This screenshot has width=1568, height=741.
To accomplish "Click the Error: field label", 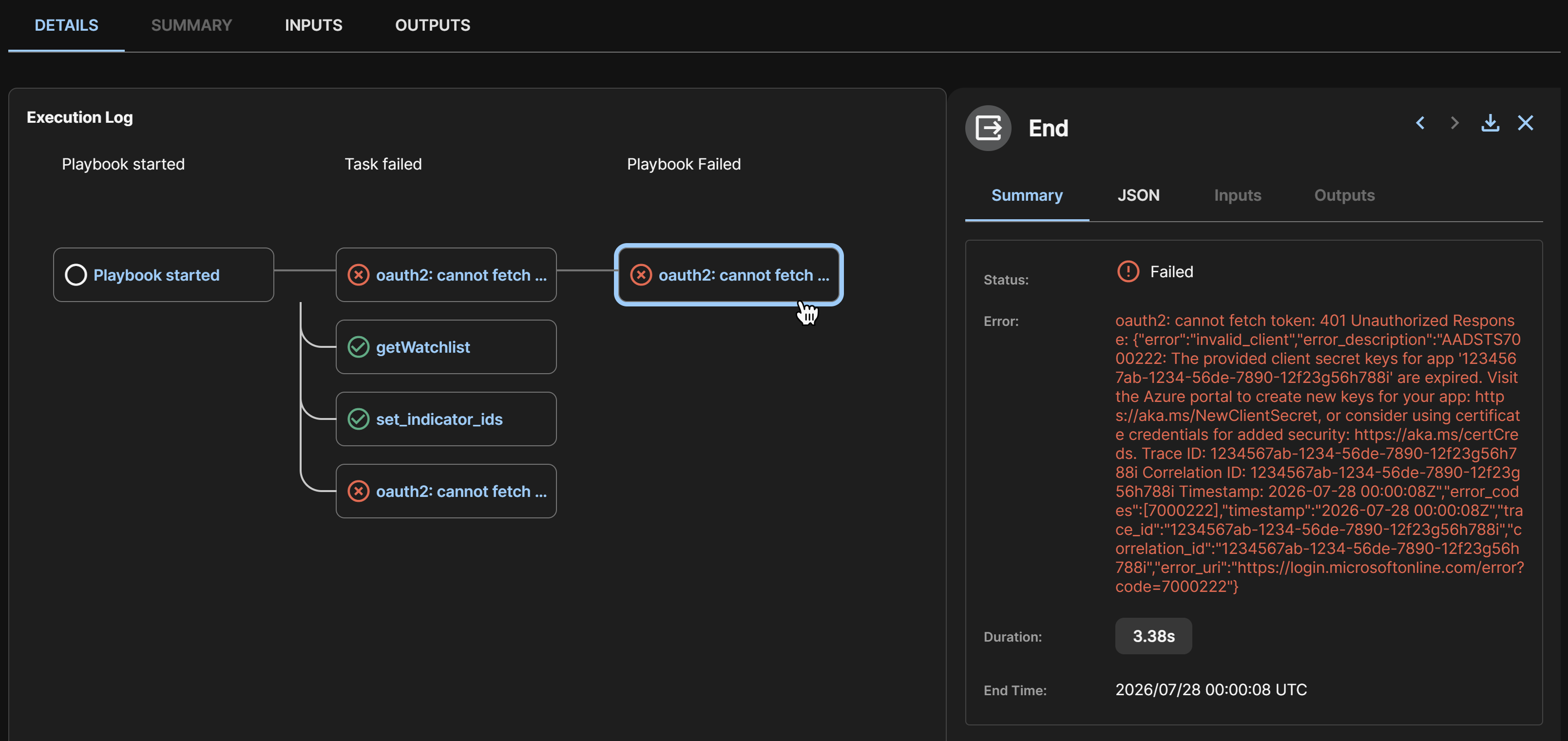I will (1001, 321).
